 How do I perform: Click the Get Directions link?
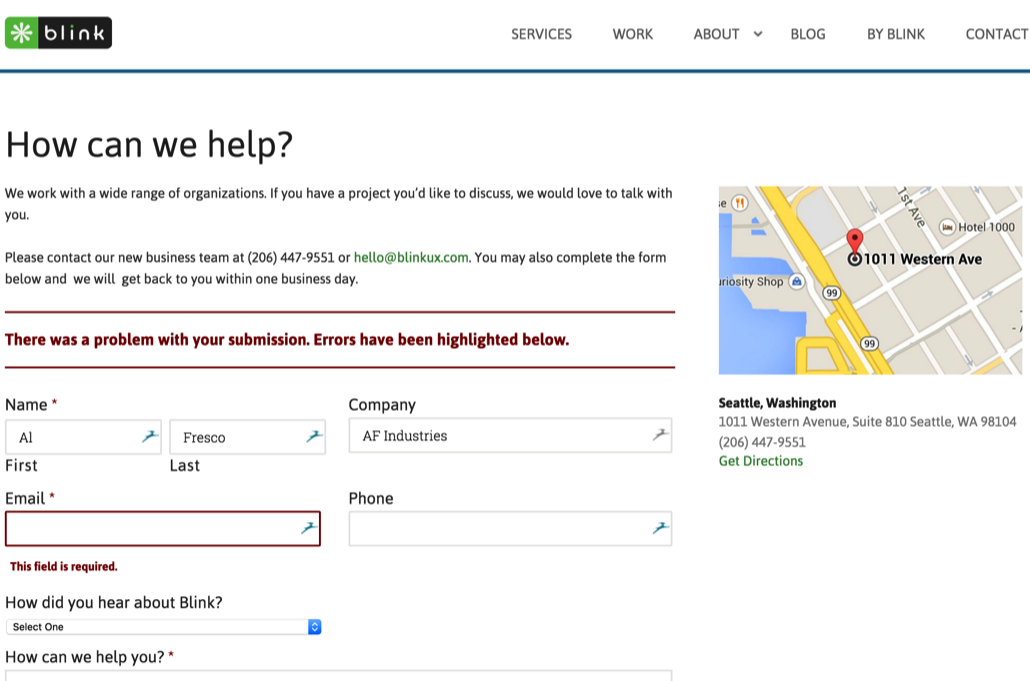click(761, 461)
